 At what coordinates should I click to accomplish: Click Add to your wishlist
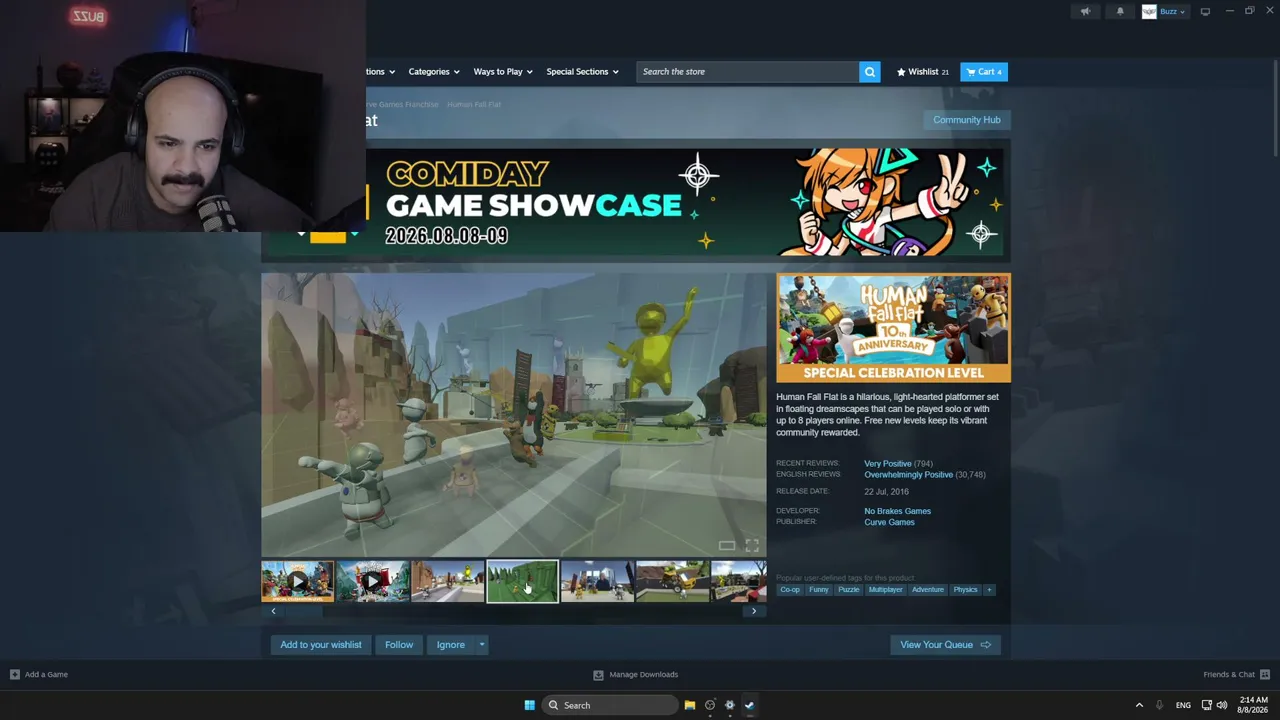coord(321,645)
